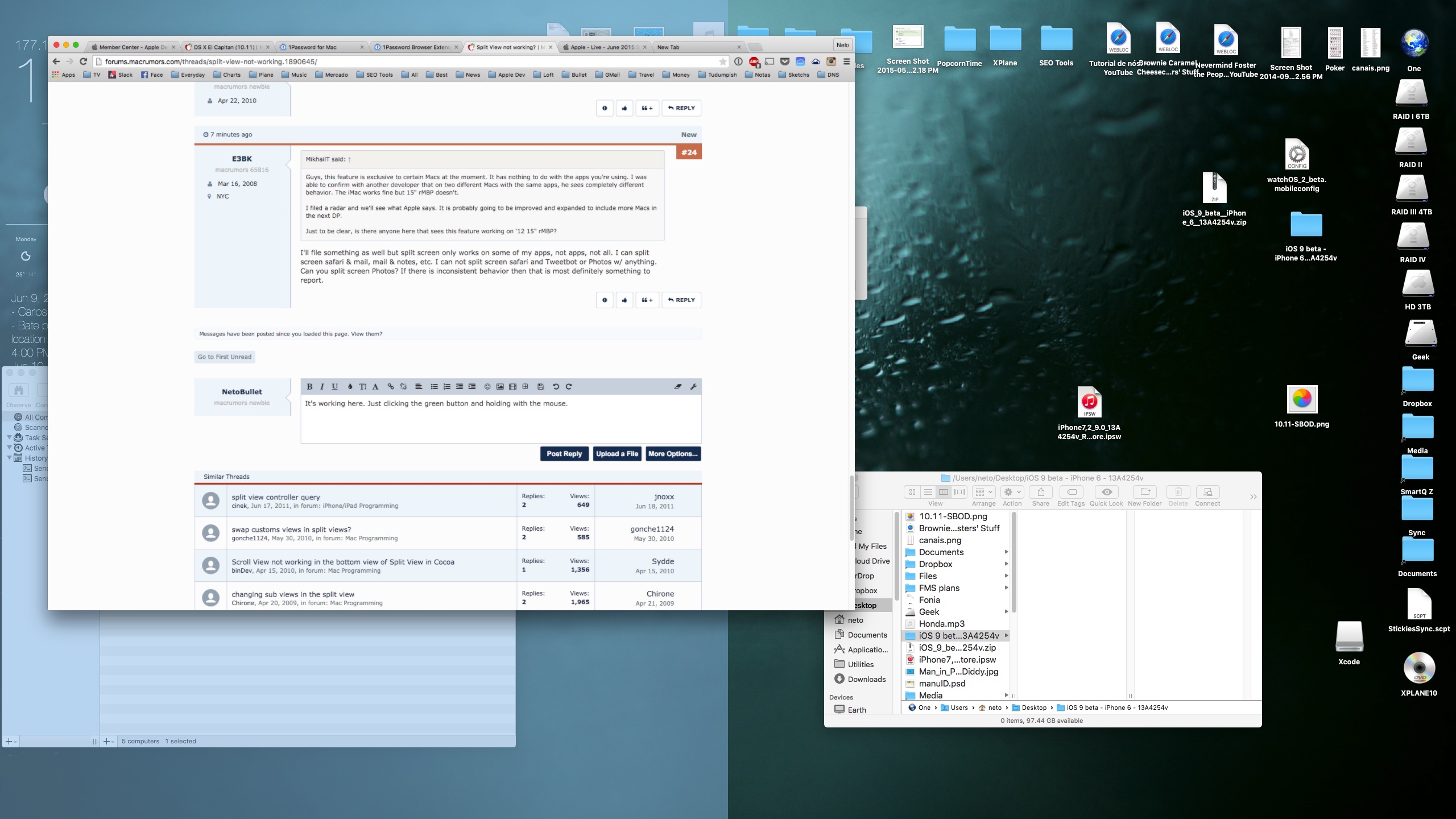1456x819 pixels.
Task: Click the insert media film icon
Action: (512, 387)
